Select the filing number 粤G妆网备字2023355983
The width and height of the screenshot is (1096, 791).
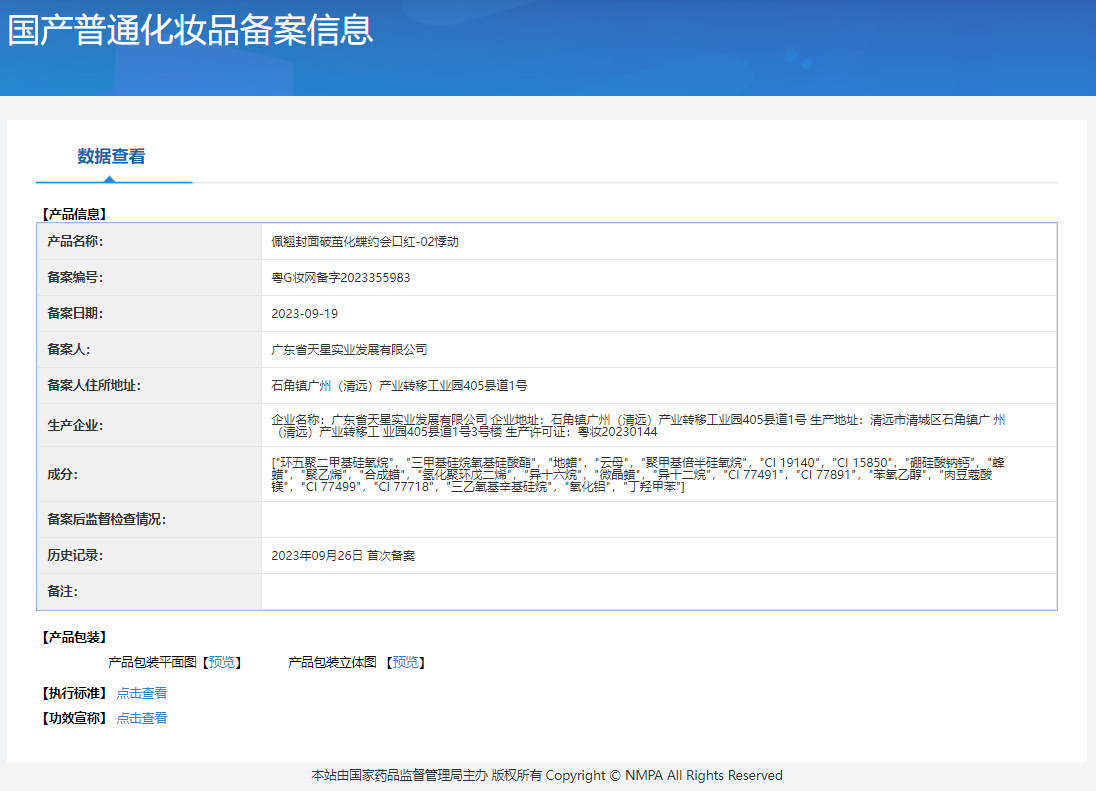pyautogui.click(x=340, y=277)
